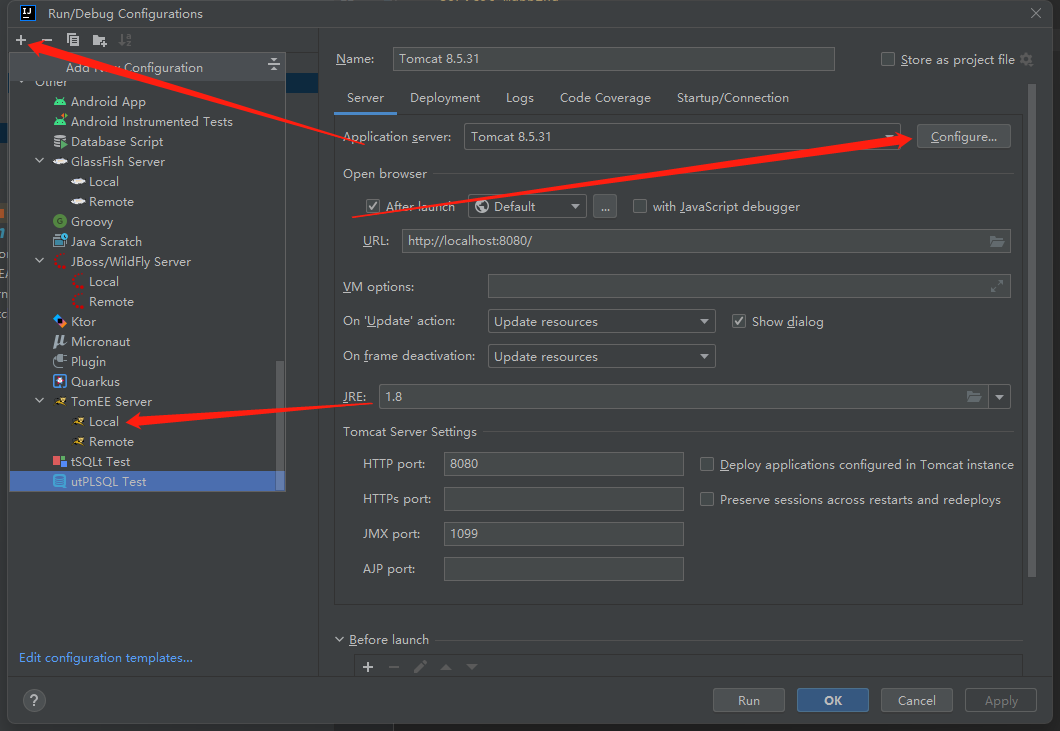Collapse the GlassFish Server tree node
Image resolution: width=1060 pixels, height=731 pixels.
click(x=40, y=161)
